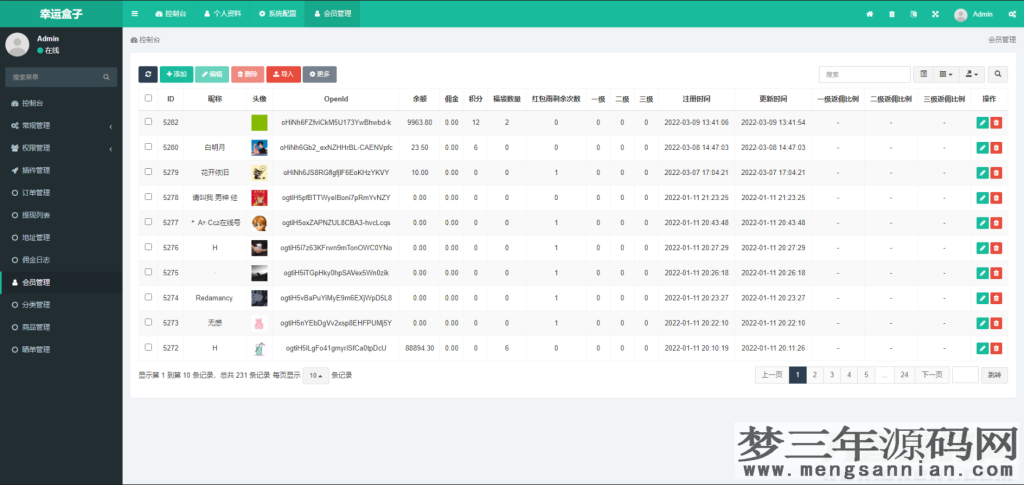
Task: Open the columns visibility dropdown
Action: click(x=946, y=74)
